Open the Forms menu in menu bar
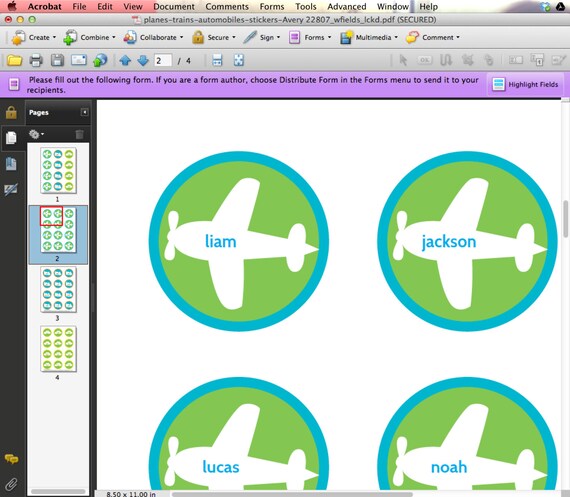The height and width of the screenshot is (497, 570). click(x=272, y=7)
